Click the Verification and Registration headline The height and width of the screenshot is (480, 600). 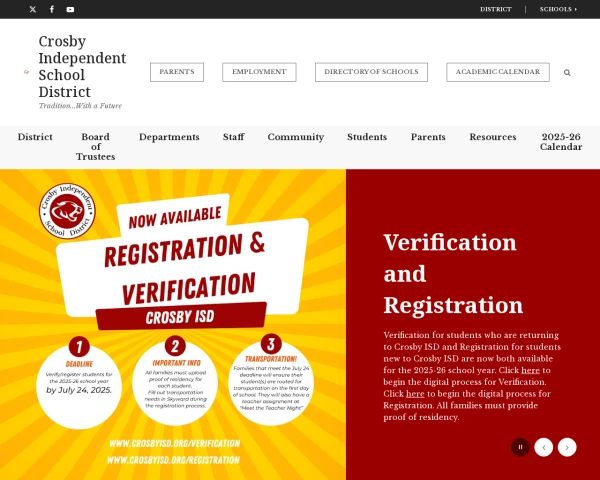pos(453,274)
